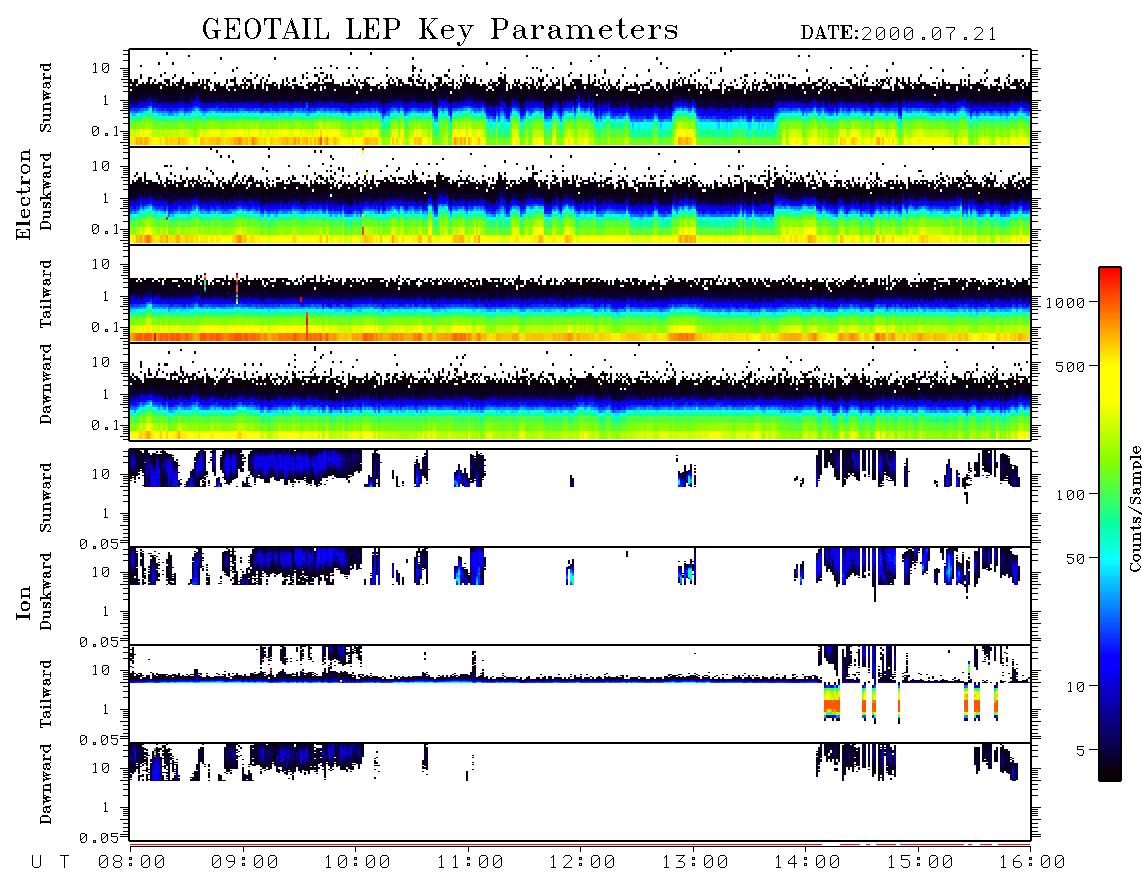Click the Electron Dawnward spectrogram panel

(x=580, y=392)
